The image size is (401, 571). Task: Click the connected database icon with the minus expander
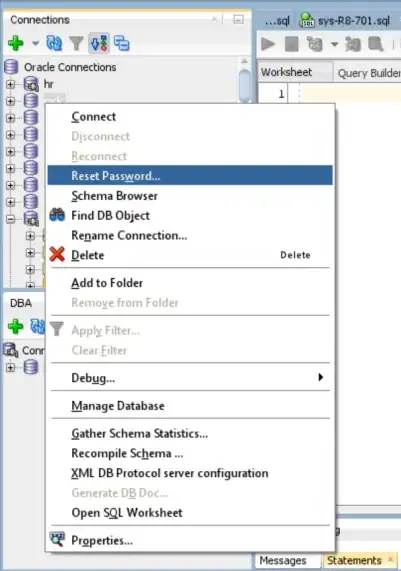click(x=31, y=219)
